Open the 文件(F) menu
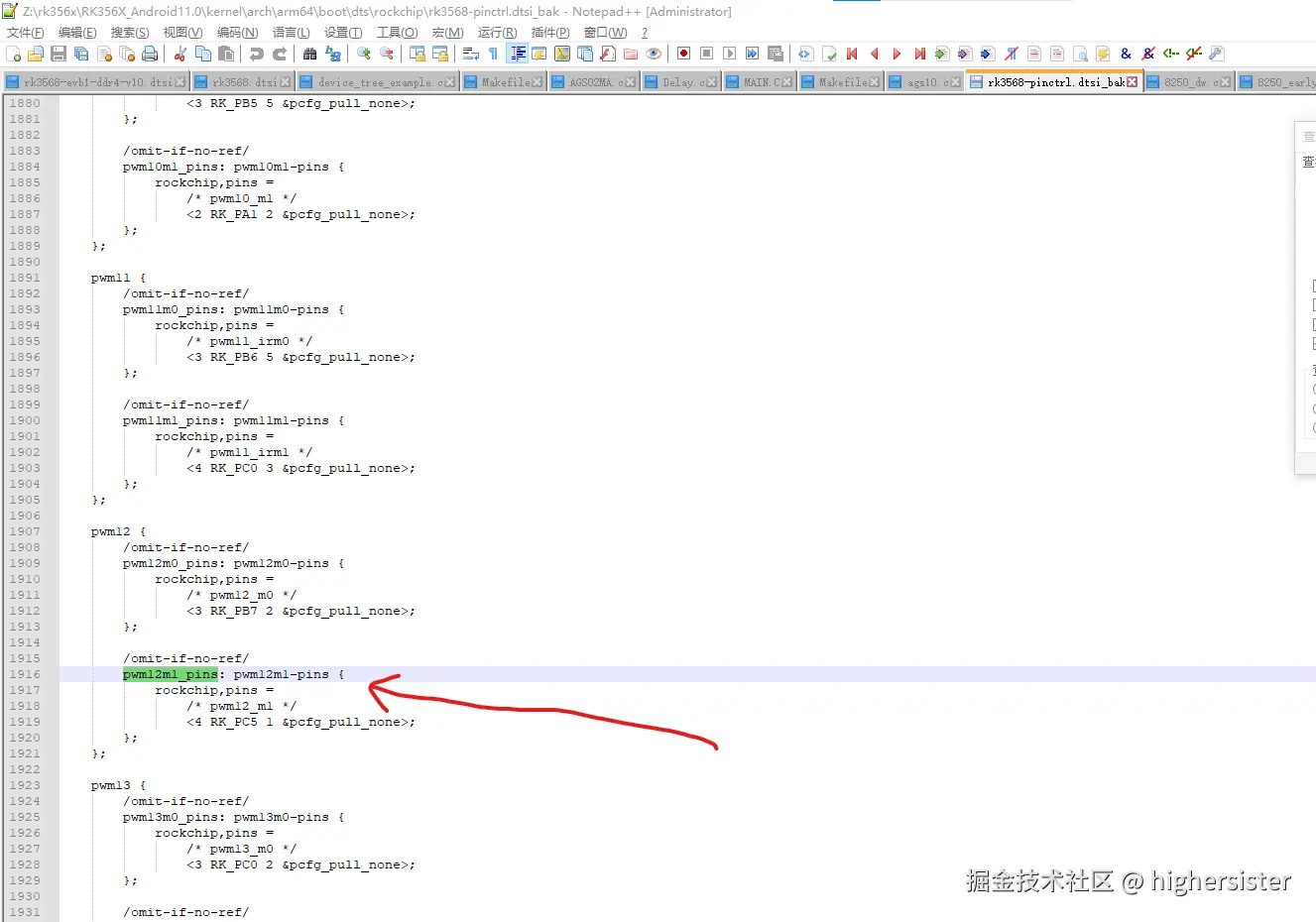Screen dimensions: 1316x922 pos(26,33)
